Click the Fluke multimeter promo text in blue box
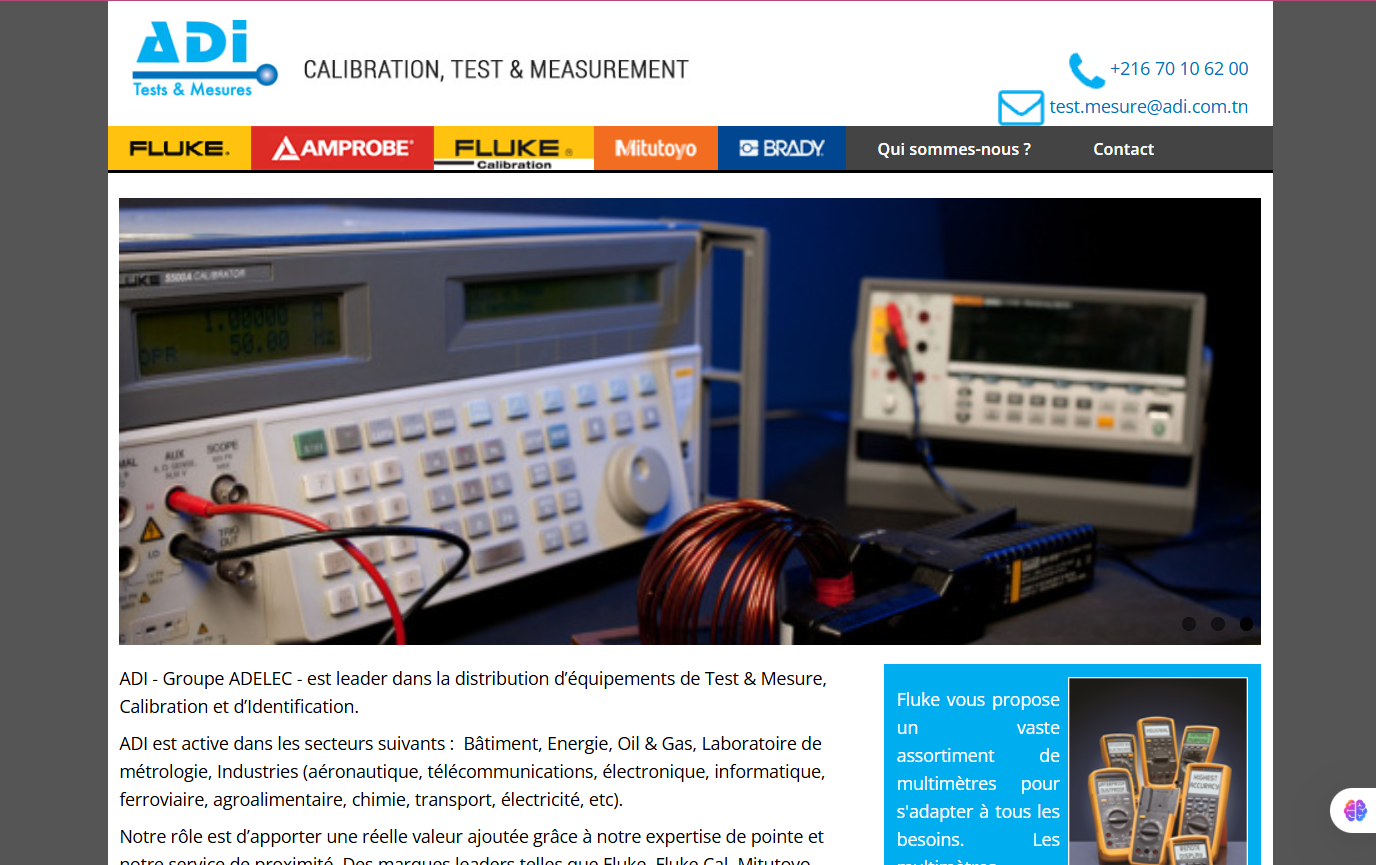This screenshot has height=865, width=1376. [977, 770]
